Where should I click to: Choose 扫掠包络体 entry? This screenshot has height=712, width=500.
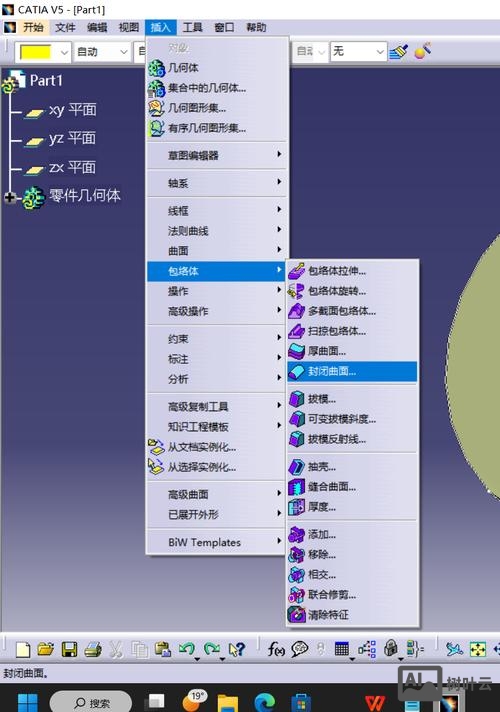click(352, 331)
